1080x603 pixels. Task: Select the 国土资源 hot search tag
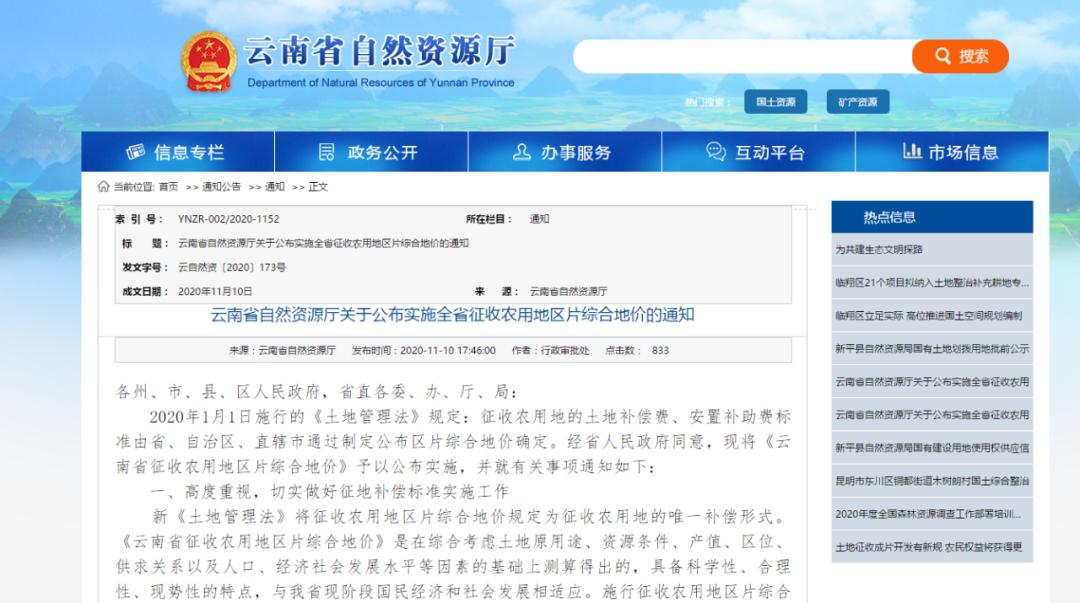775,102
